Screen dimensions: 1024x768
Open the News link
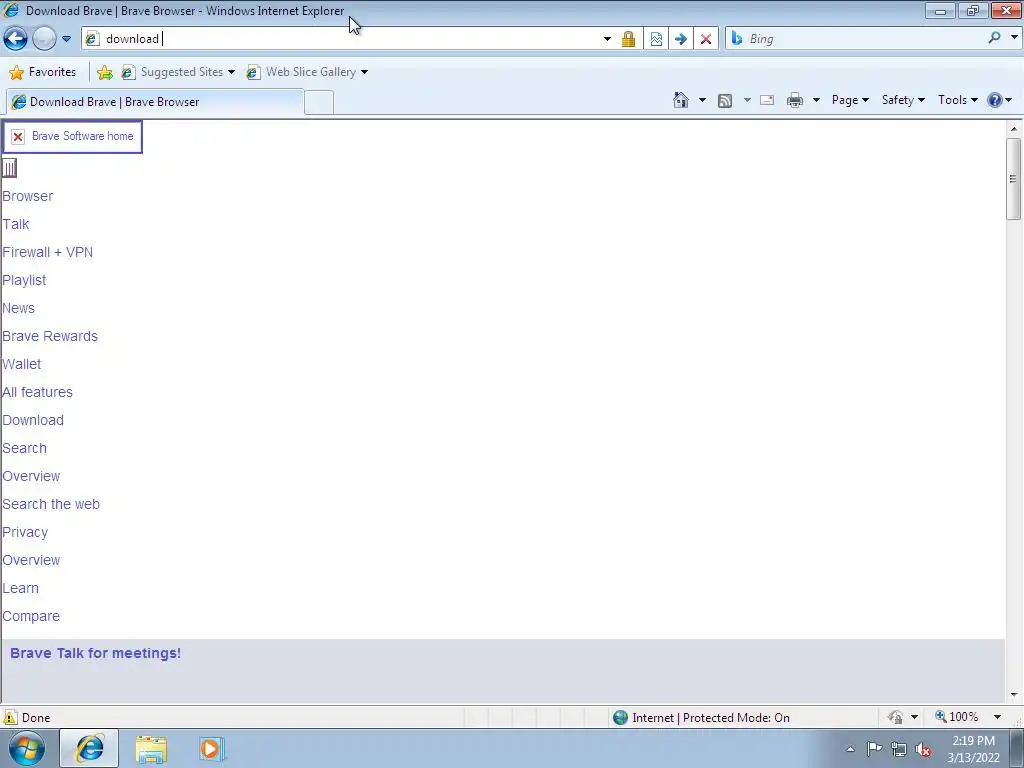click(18, 308)
